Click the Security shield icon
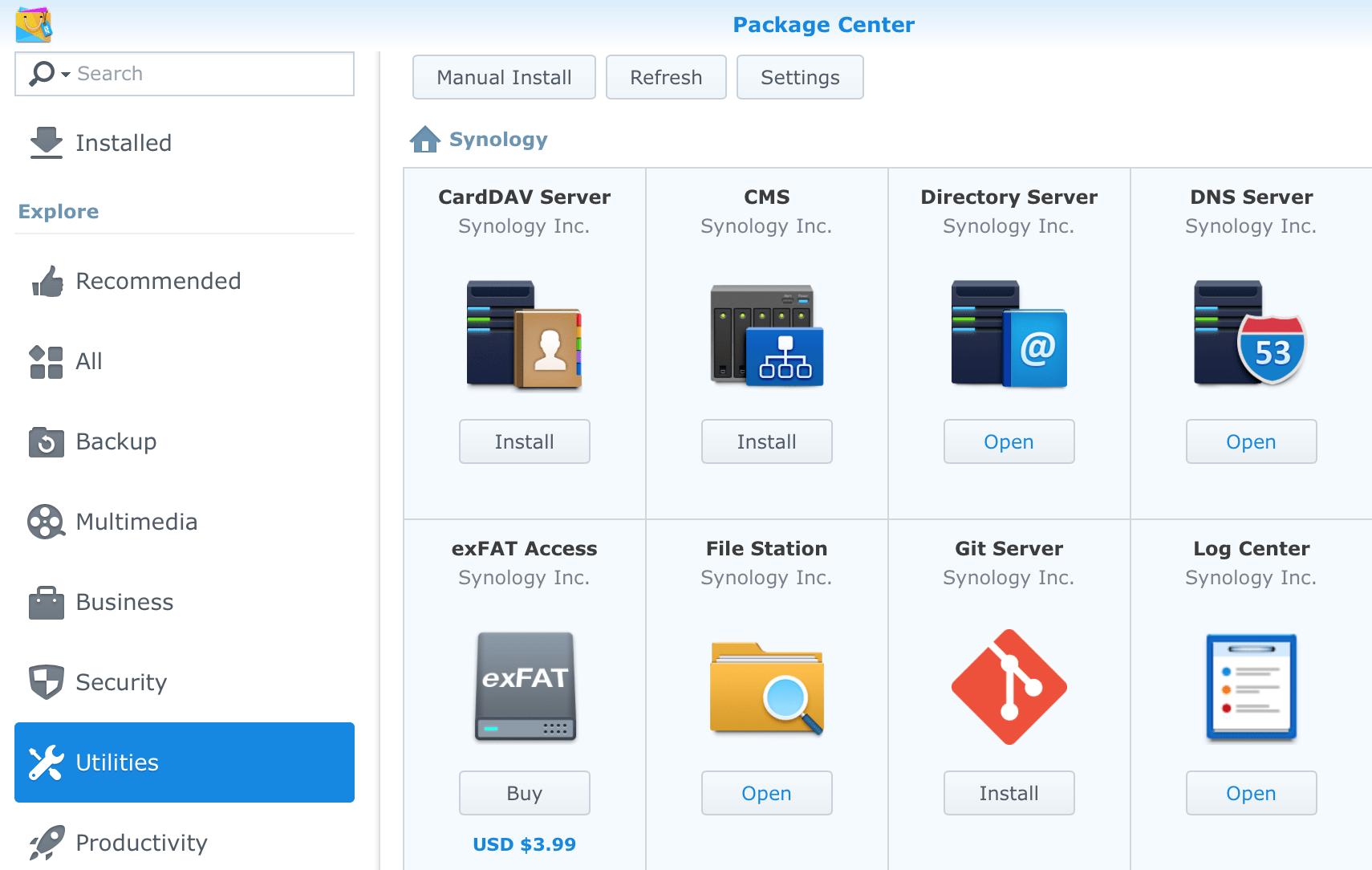Screen dimensions: 1372x870 click(x=47, y=682)
